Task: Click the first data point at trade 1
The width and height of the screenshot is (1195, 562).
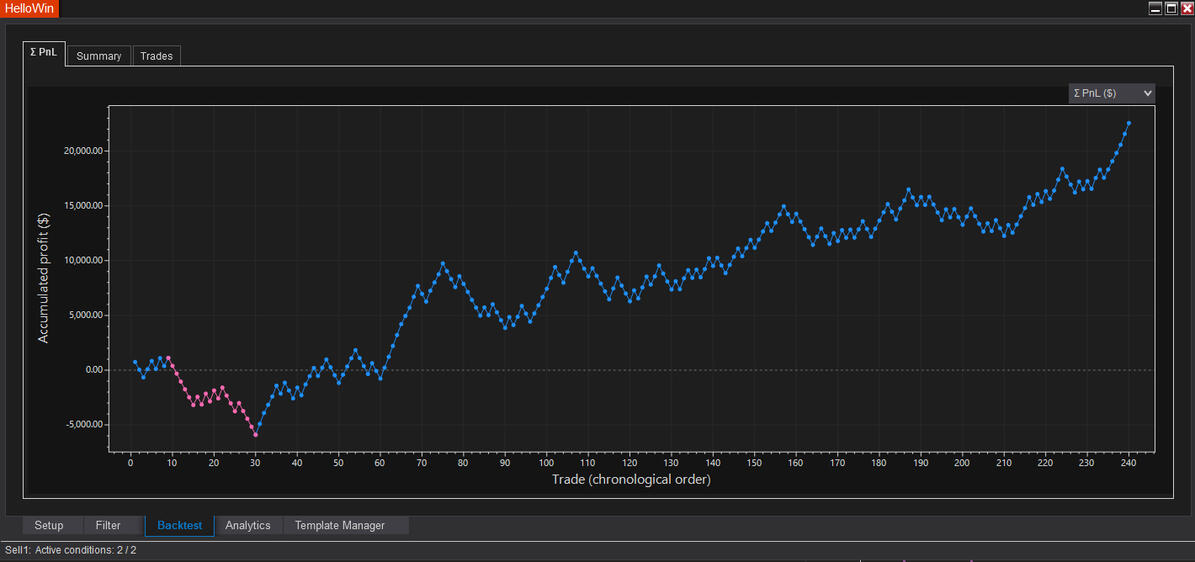Action: coord(135,362)
